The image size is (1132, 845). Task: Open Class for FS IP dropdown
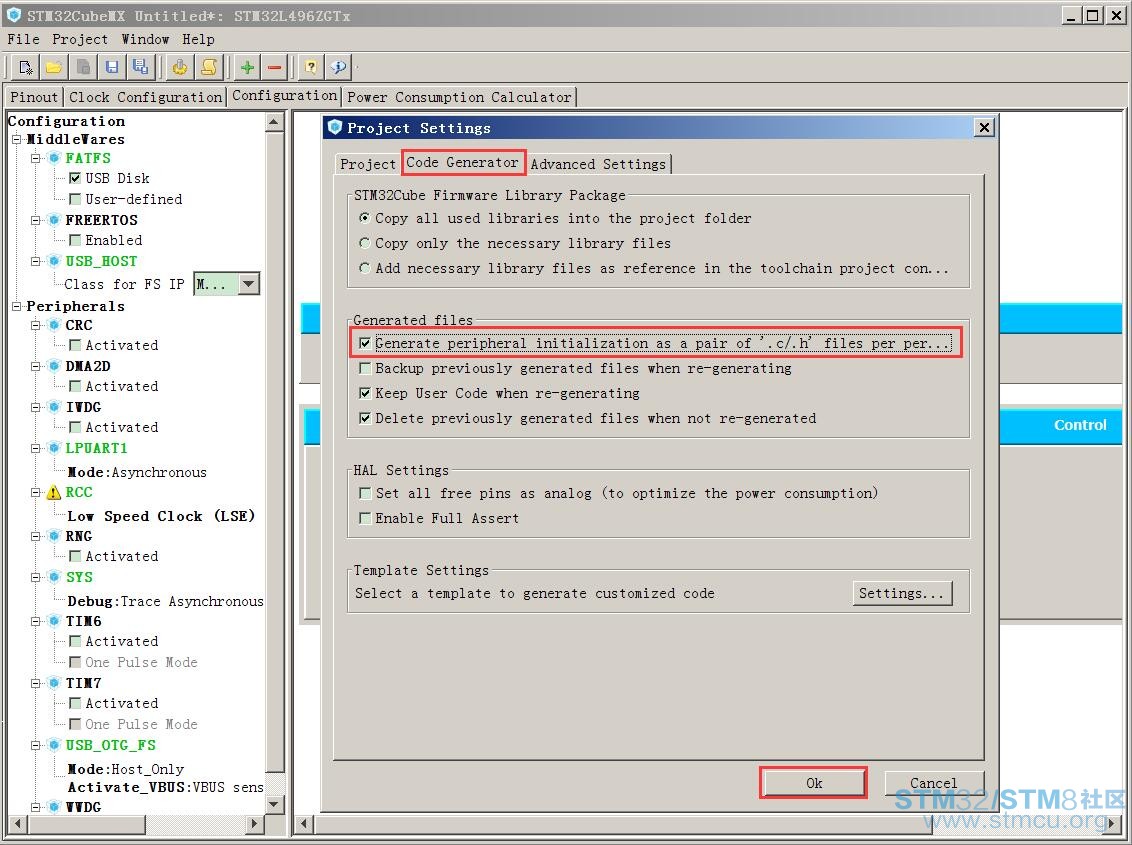248,284
